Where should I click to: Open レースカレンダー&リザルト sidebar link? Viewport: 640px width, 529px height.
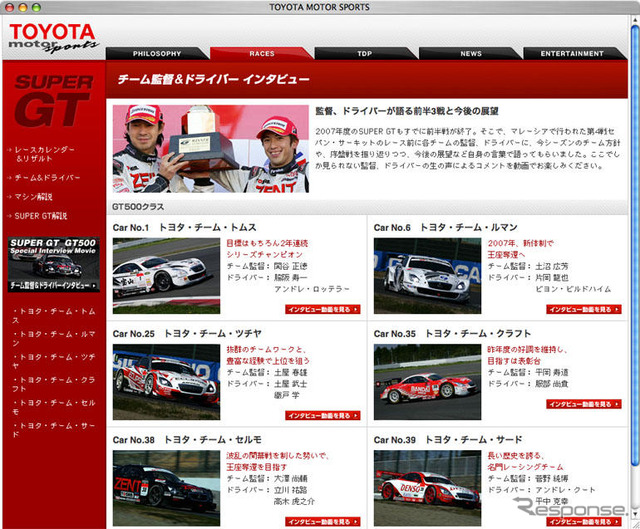point(44,154)
